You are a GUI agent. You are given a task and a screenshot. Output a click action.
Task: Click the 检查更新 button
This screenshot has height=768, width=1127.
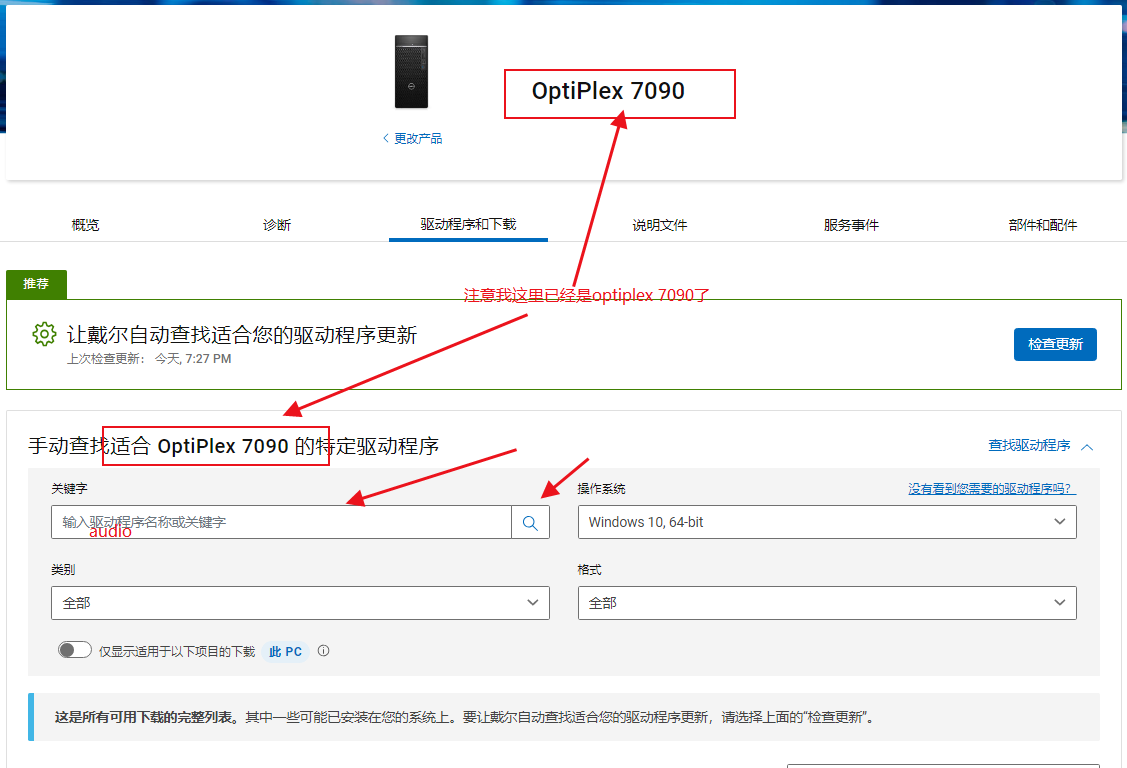pyautogui.click(x=1055, y=344)
